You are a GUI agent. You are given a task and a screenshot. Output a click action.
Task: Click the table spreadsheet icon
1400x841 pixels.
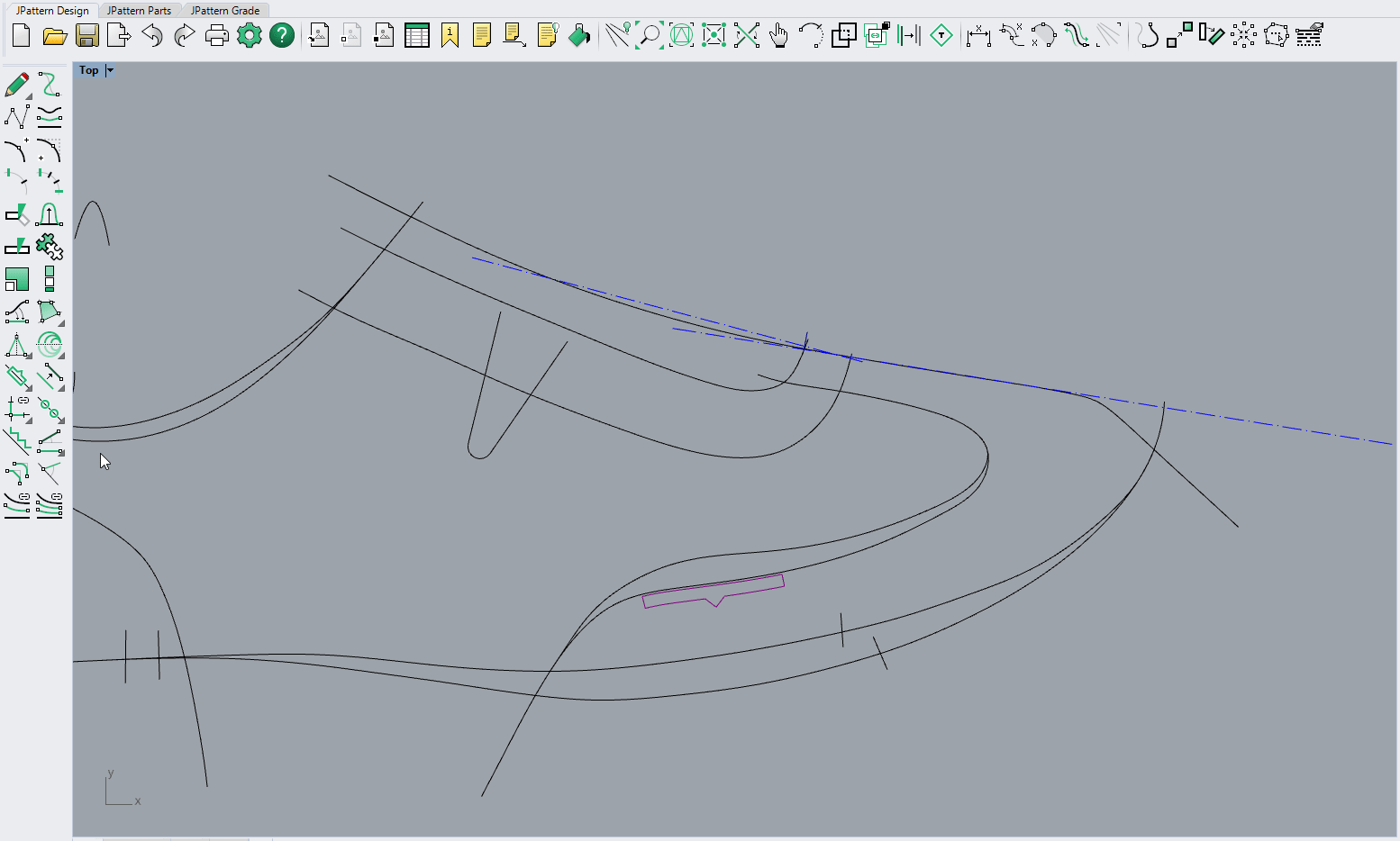(x=417, y=36)
